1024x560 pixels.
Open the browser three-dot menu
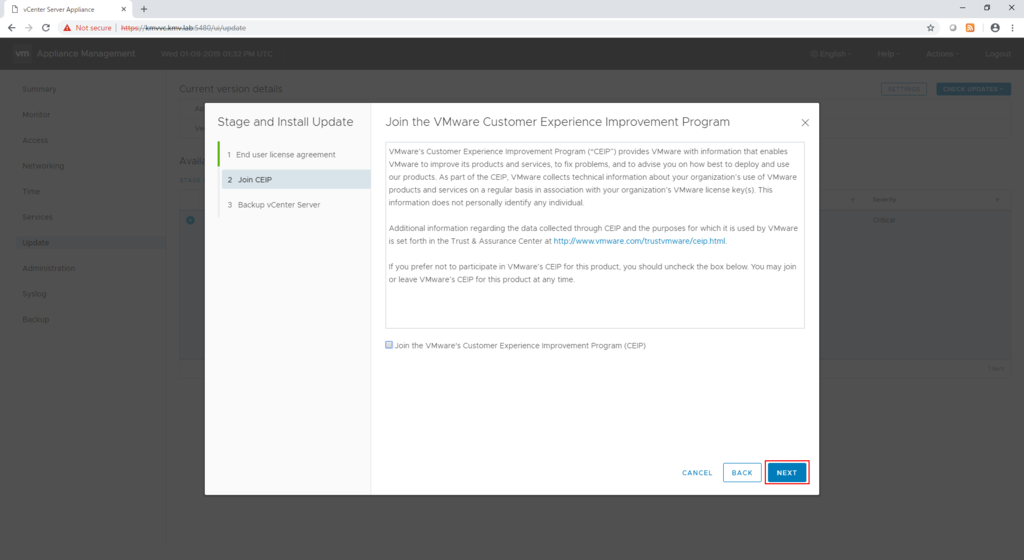tap(1012, 28)
